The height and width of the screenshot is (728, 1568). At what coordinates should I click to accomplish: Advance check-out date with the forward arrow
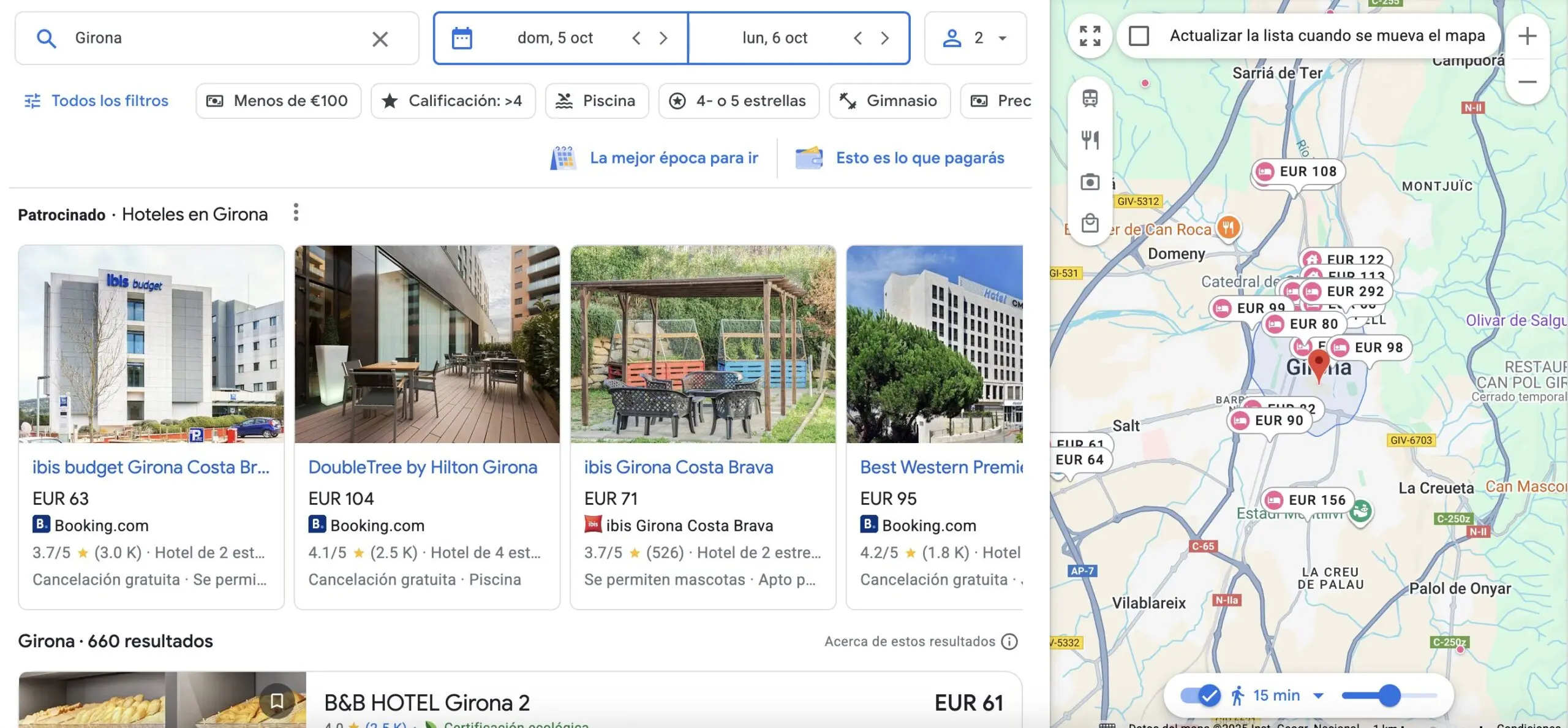click(884, 37)
